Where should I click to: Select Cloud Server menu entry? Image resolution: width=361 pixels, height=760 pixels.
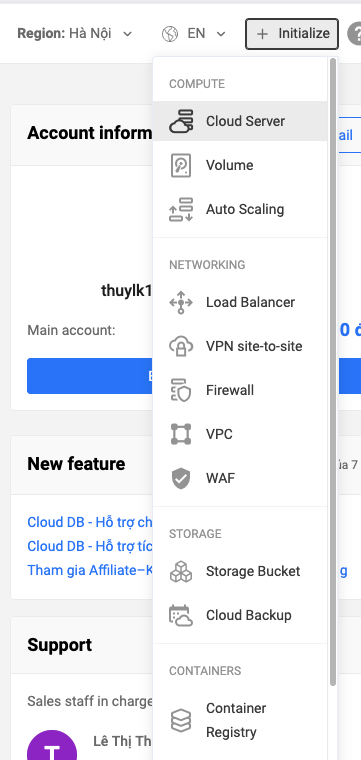[x=240, y=121]
